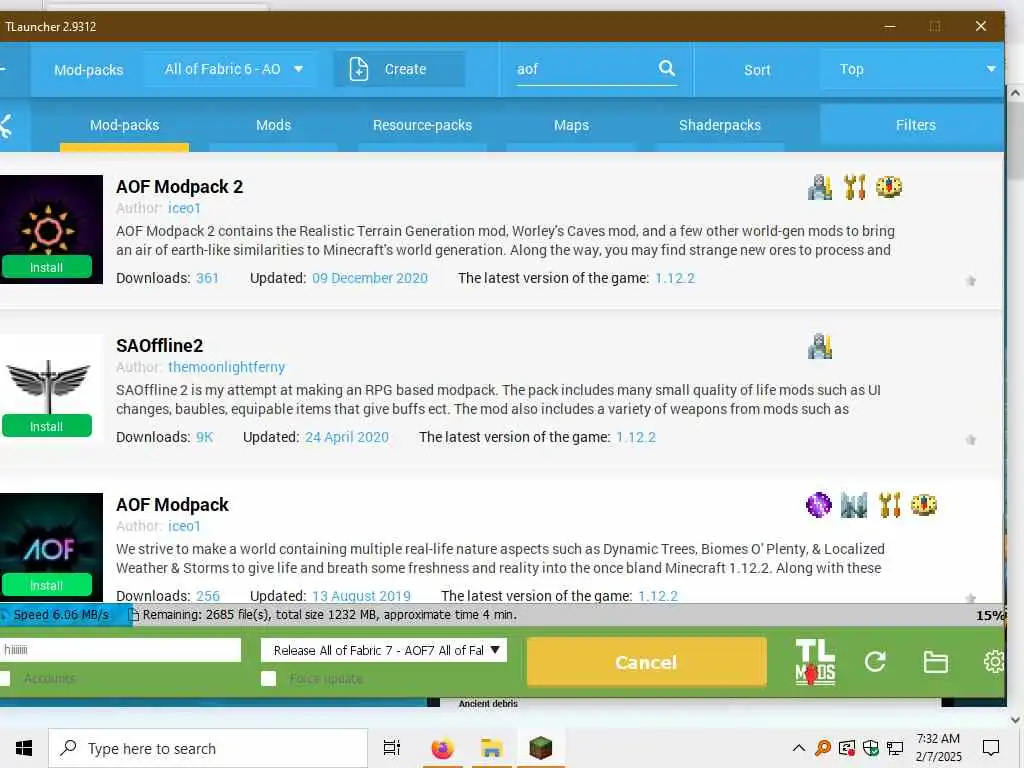
Task: Click the map category icon on AOF Modpack
Action: click(x=854, y=505)
